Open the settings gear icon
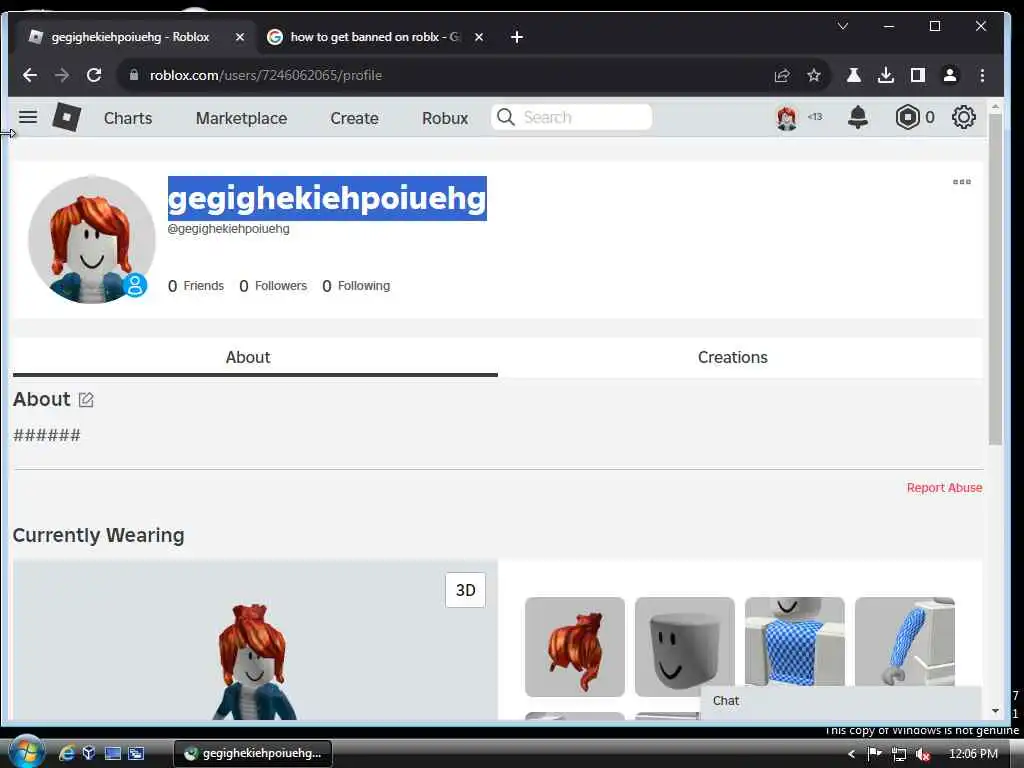The height and width of the screenshot is (768, 1024). pyautogui.click(x=963, y=118)
